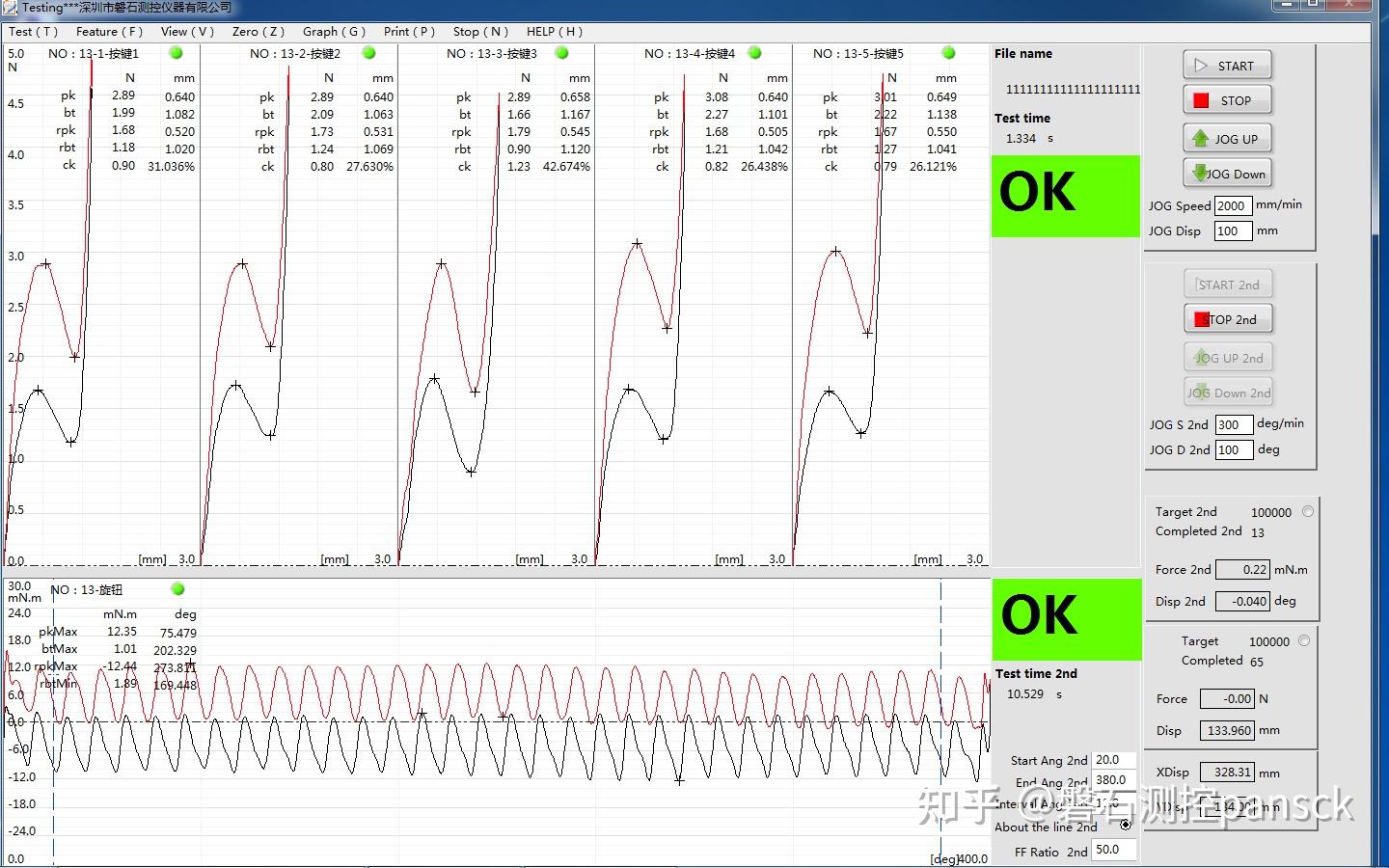The height and width of the screenshot is (868, 1389).
Task: Click the Disp field showing 133.960
Action: (1227, 730)
